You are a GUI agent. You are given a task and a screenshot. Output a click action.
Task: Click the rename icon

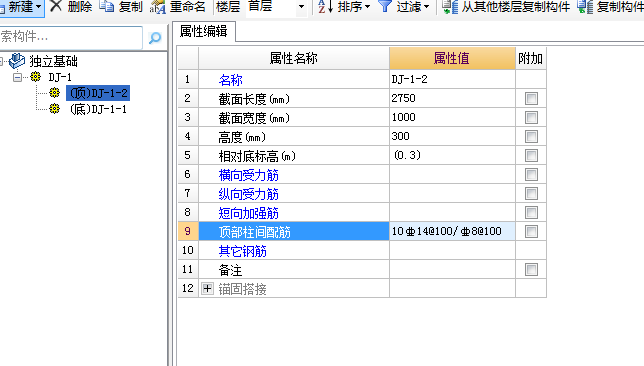157,7
